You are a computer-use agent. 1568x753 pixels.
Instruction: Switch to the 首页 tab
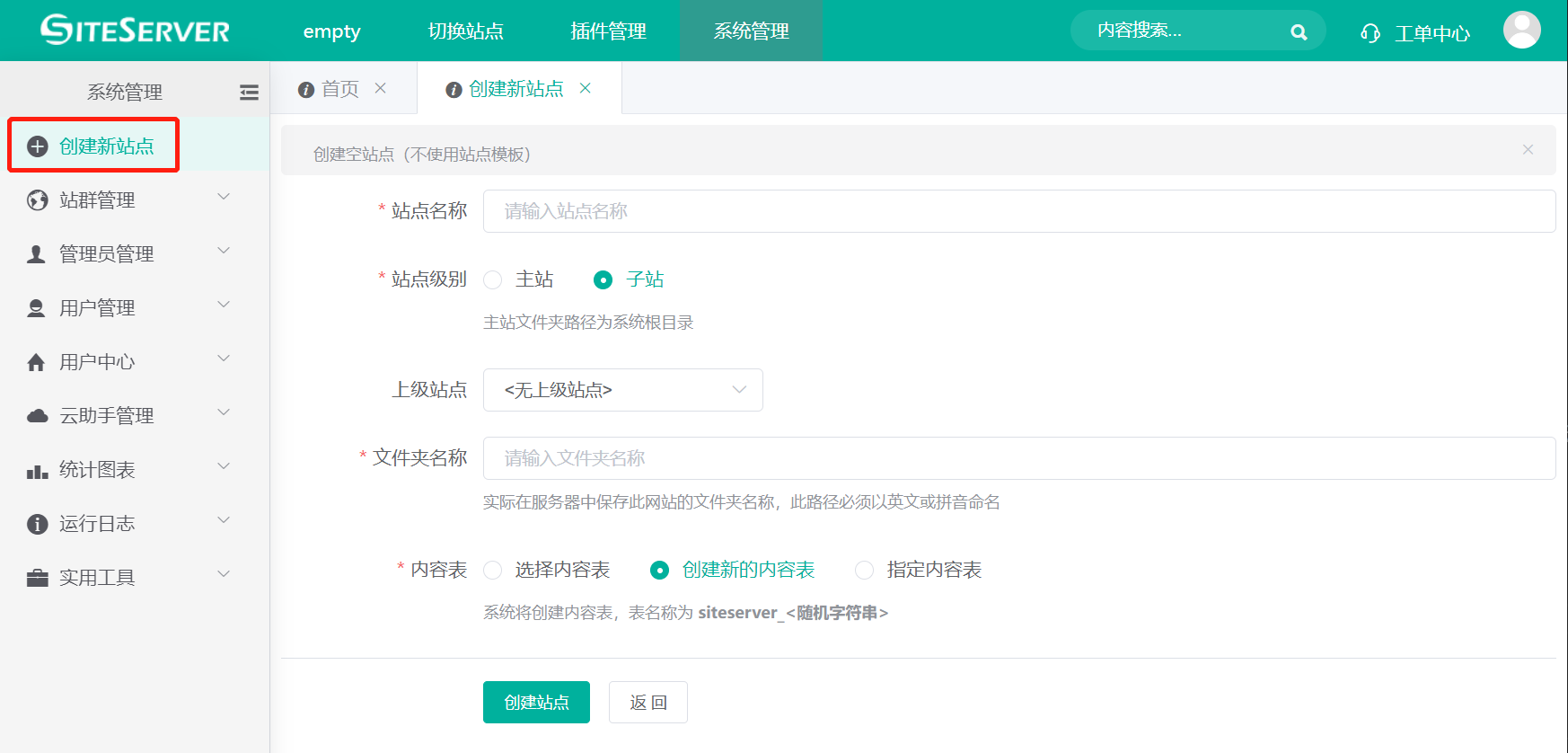click(x=339, y=89)
